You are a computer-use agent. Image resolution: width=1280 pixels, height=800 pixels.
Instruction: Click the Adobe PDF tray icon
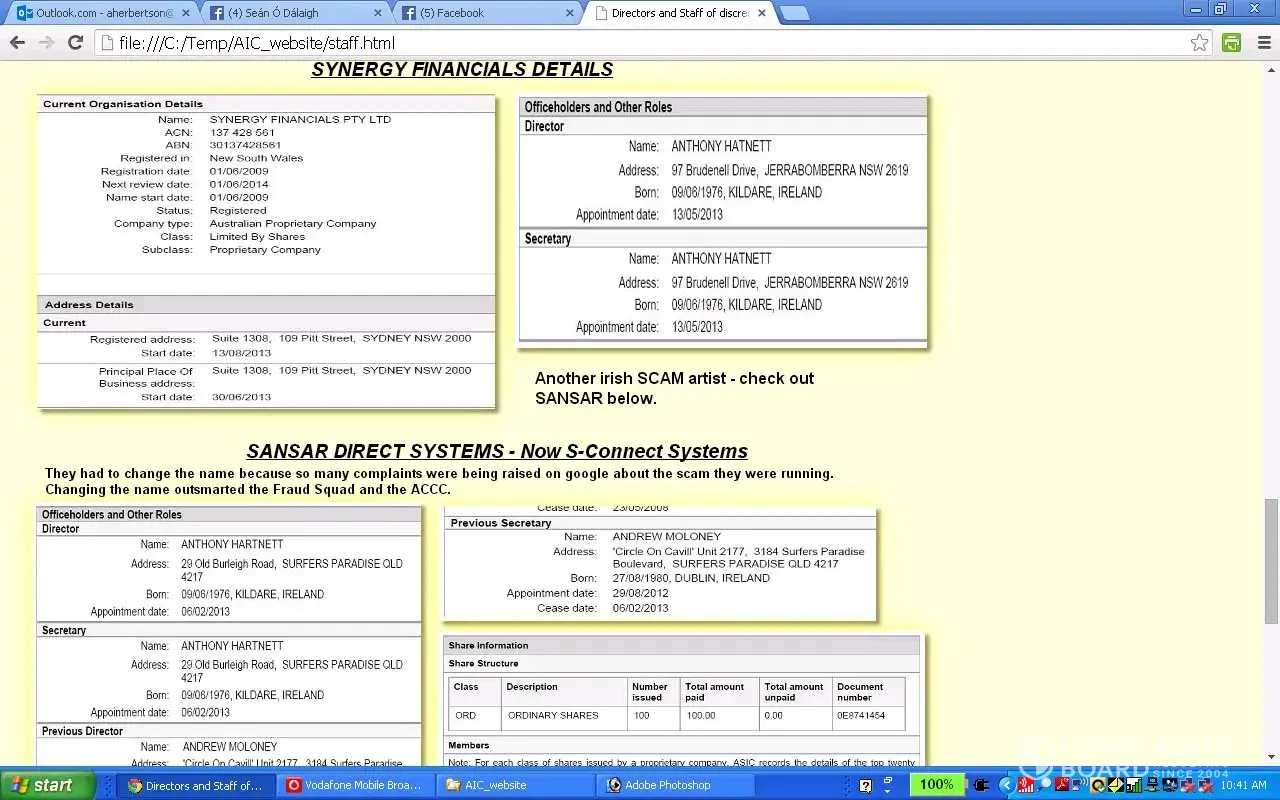point(1062,785)
